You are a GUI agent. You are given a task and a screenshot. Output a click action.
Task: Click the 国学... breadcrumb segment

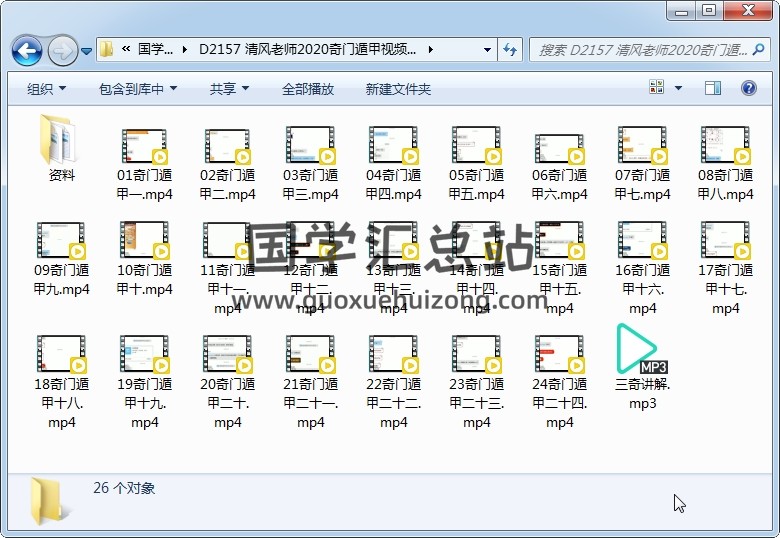pyautogui.click(x=155, y=49)
